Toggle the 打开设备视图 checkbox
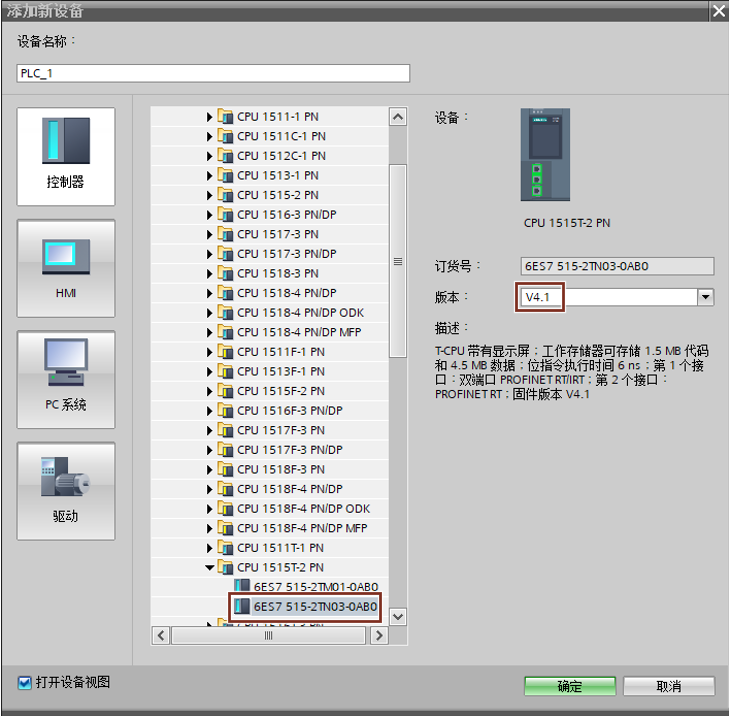Image resolution: width=729 pixels, height=716 pixels. 25,683
